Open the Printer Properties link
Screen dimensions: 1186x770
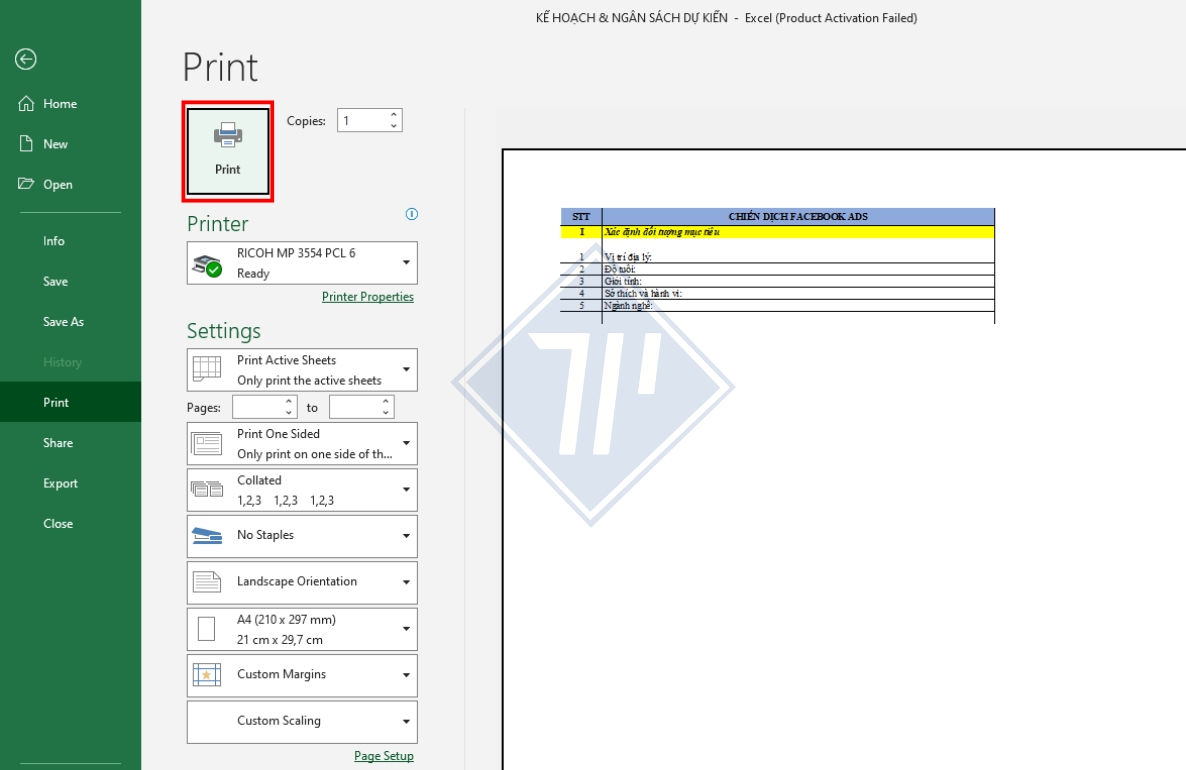point(367,297)
